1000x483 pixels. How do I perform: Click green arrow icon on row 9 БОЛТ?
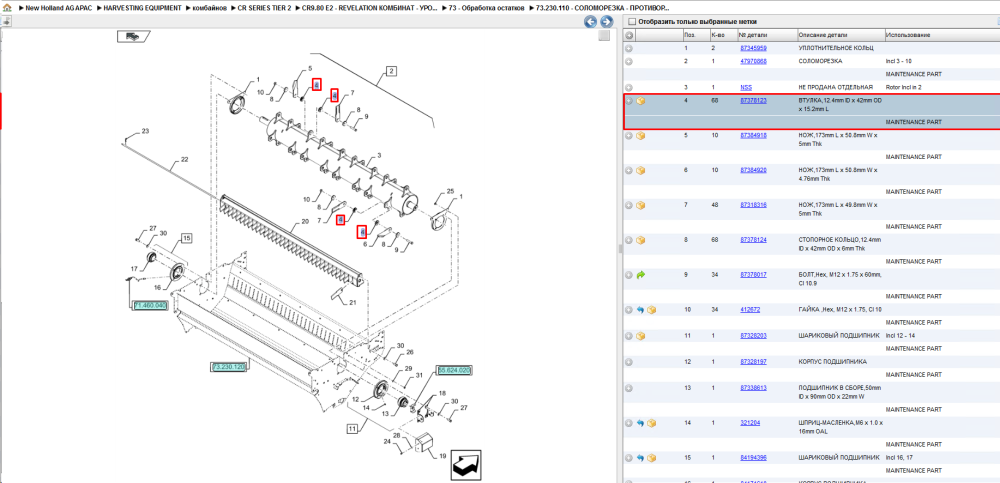coord(641,275)
